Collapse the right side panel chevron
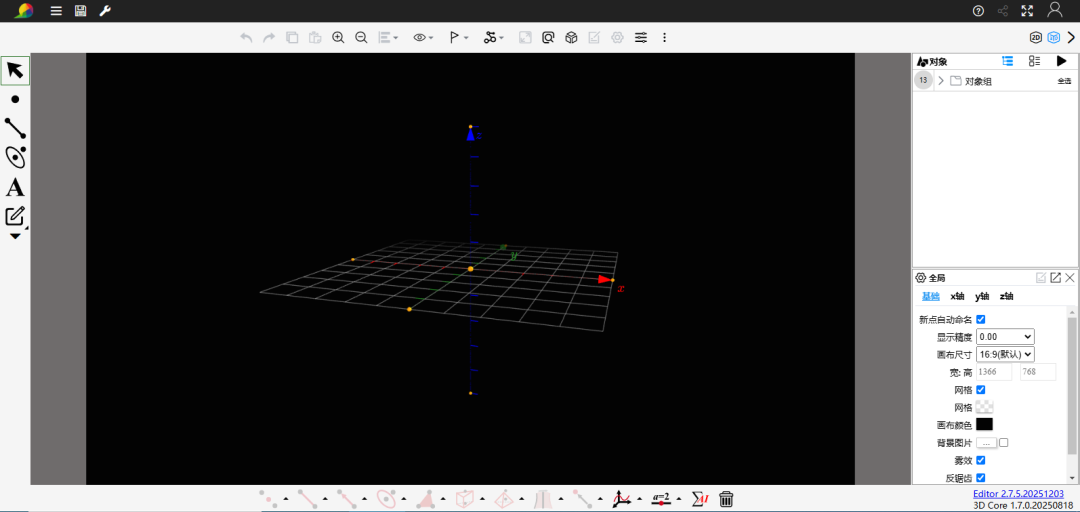 click(x=1071, y=38)
